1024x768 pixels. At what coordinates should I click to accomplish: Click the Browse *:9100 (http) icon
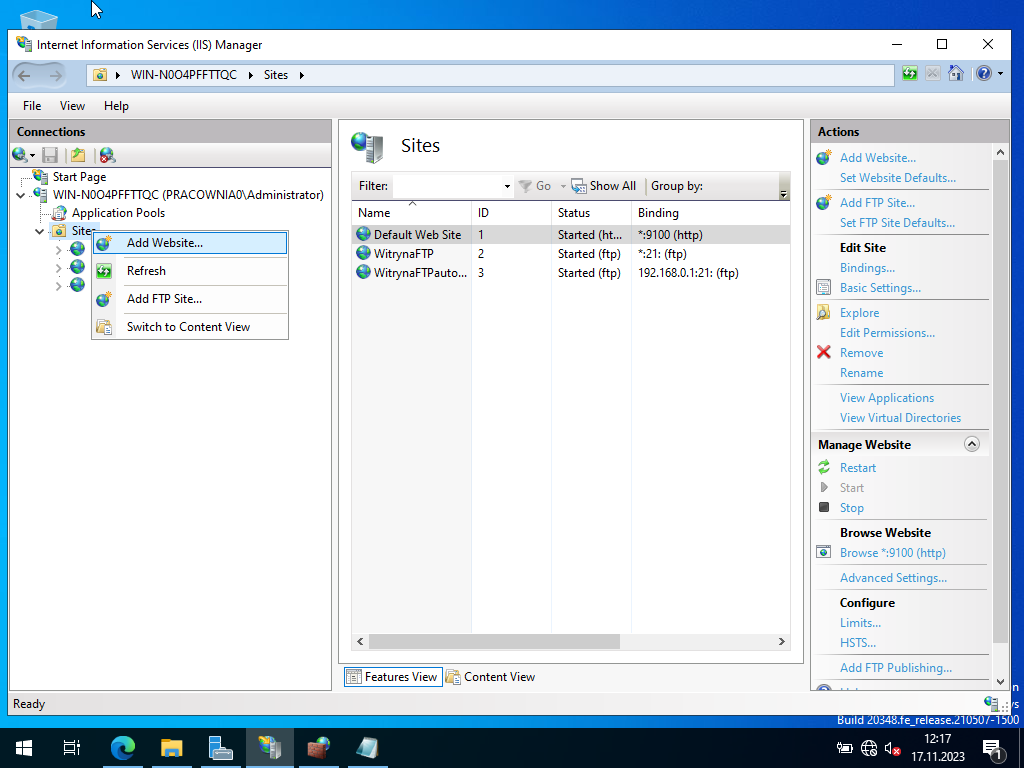[824, 552]
